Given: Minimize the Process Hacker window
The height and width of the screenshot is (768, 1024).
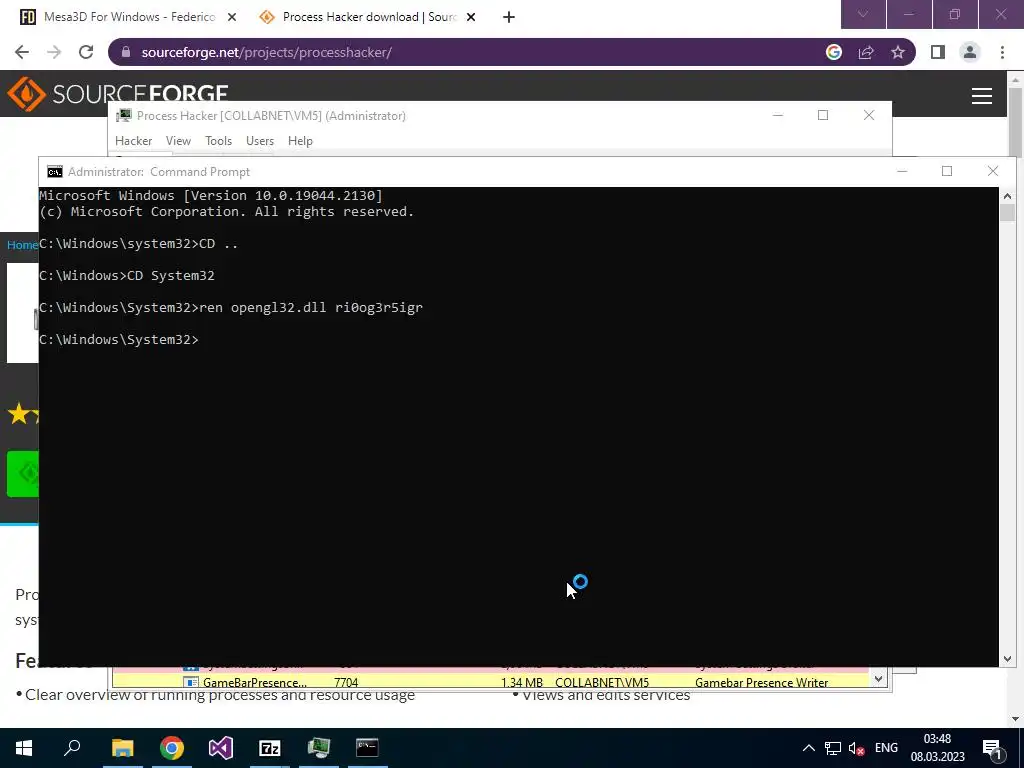Looking at the screenshot, I should [x=778, y=116].
